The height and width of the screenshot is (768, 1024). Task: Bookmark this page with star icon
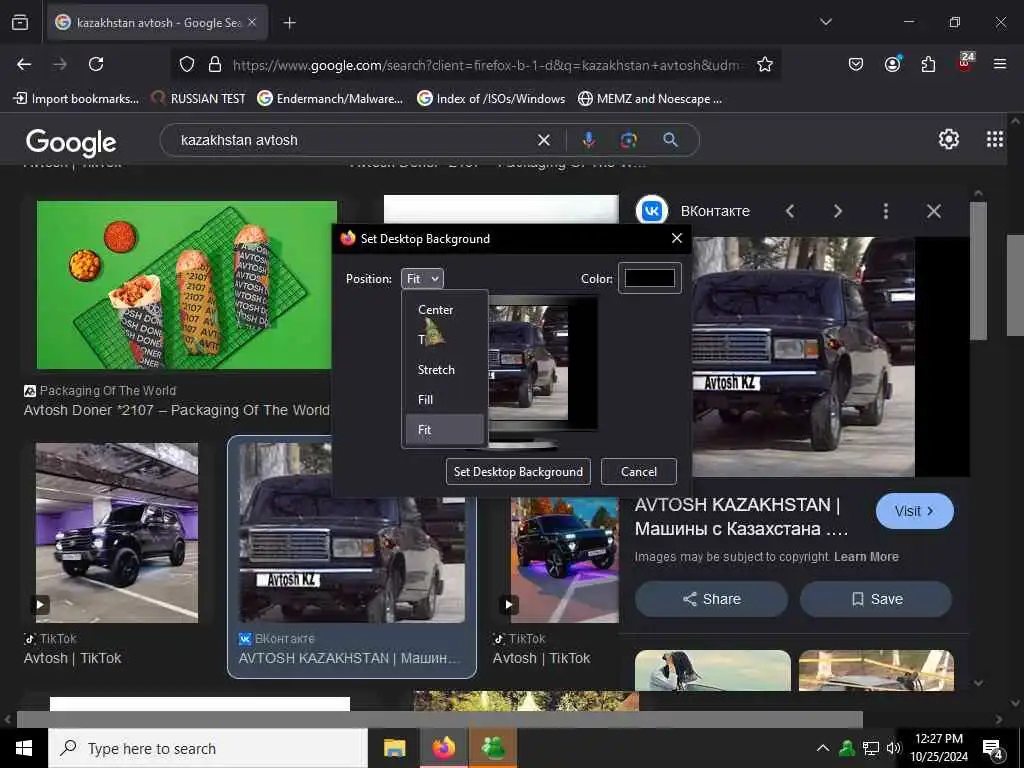click(765, 64)
